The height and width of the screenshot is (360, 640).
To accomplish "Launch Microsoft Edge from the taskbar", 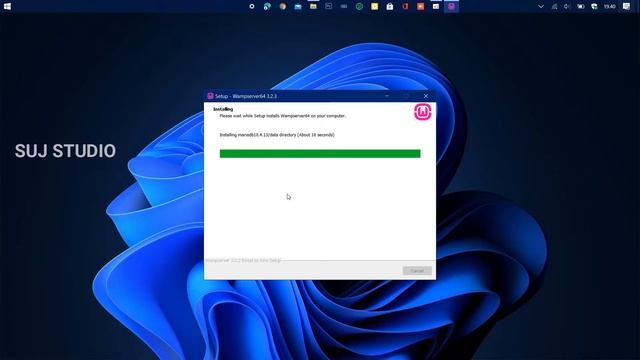I will [x=267, y=6].
